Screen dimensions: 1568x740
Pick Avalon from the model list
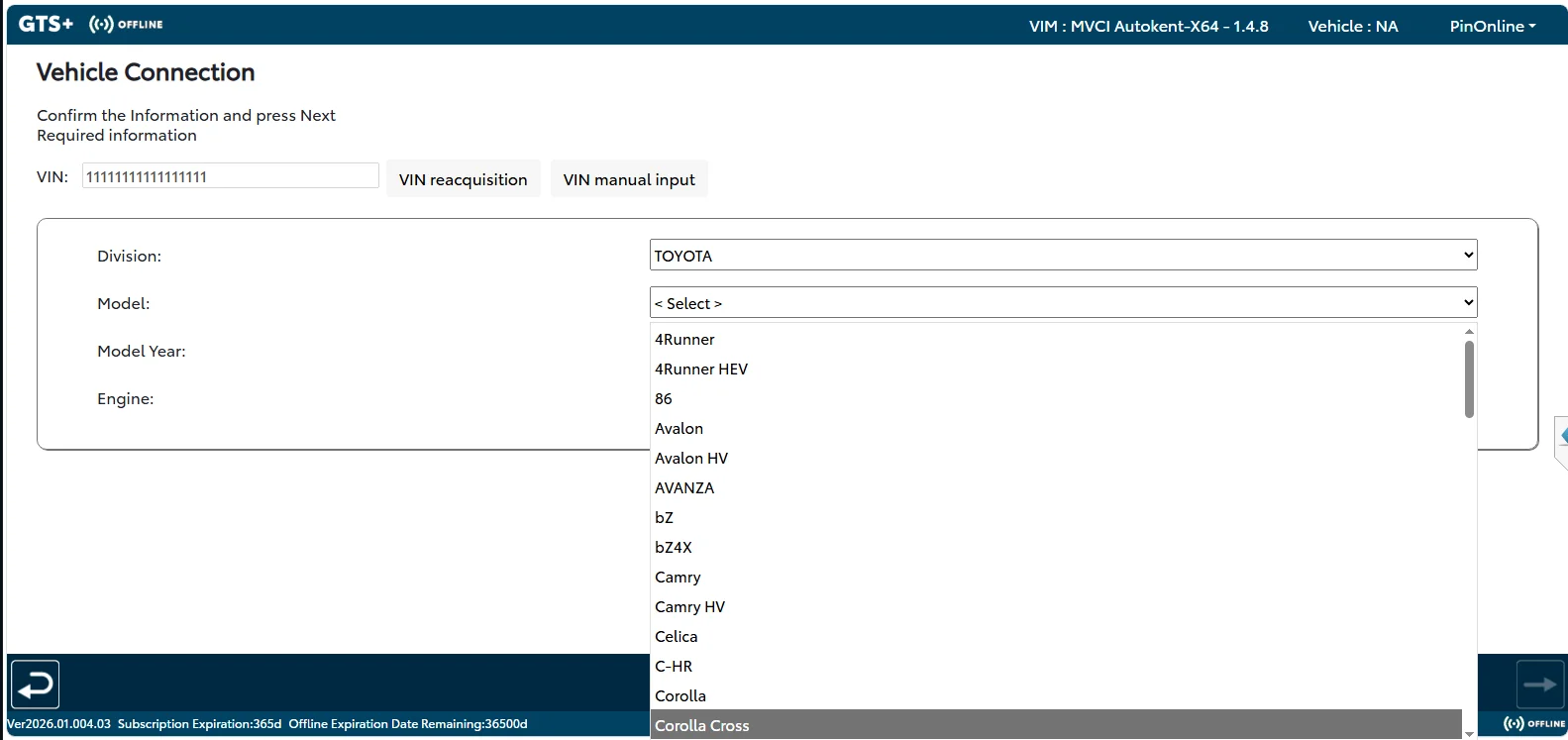[1056, 428]
